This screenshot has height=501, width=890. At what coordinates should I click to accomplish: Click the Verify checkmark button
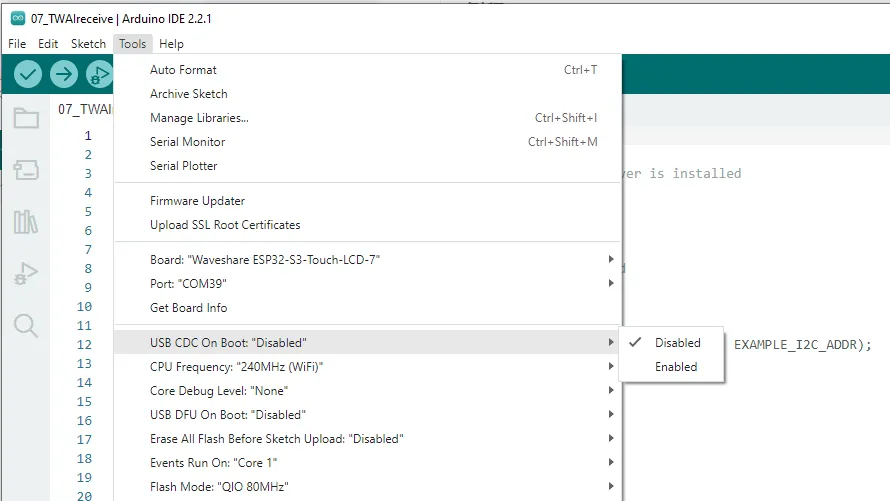(28, 74)
